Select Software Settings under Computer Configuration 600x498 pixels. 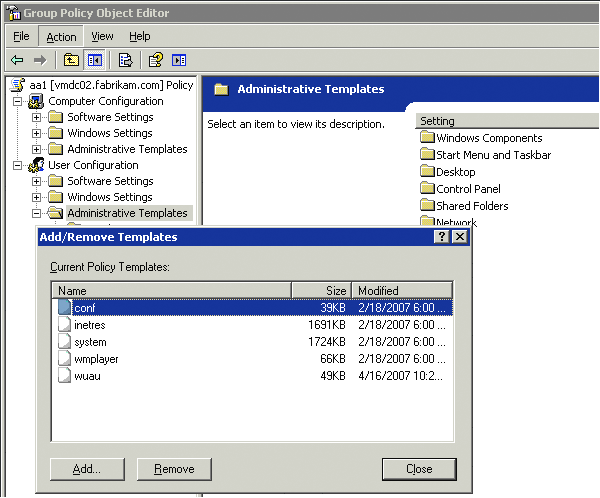[110, 117]
